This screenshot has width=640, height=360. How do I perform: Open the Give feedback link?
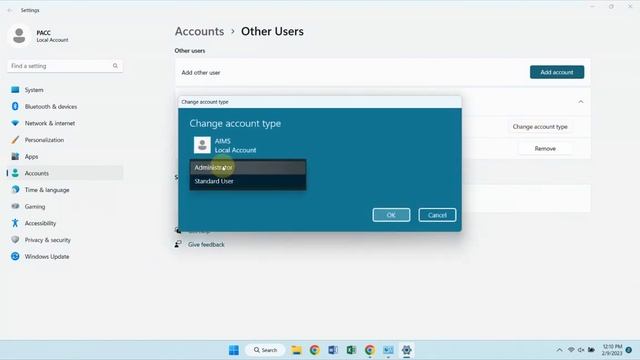tap(206, 244)
